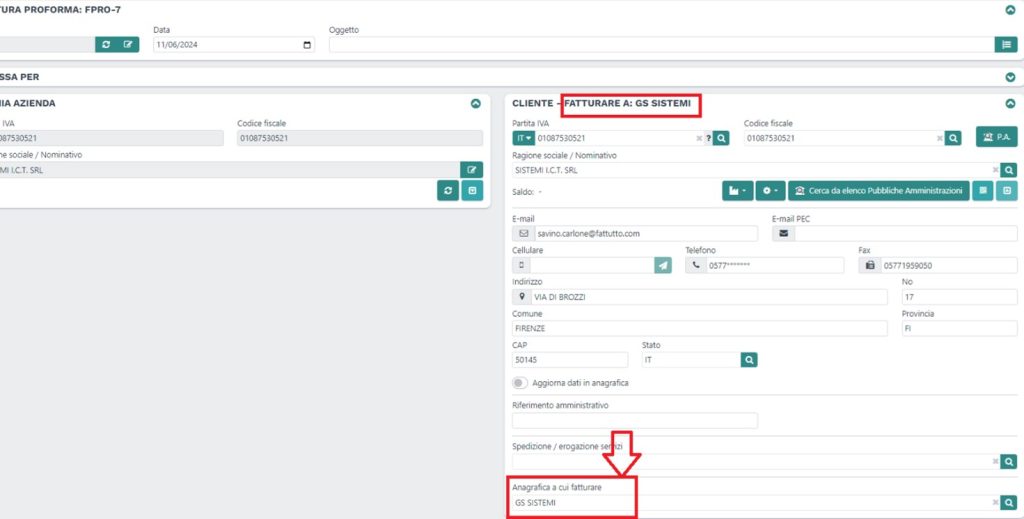The height and width of the screenshot is (519, 1024).
Task: Open the IT country prefix dropdown
Action: [x=523, y=138]
